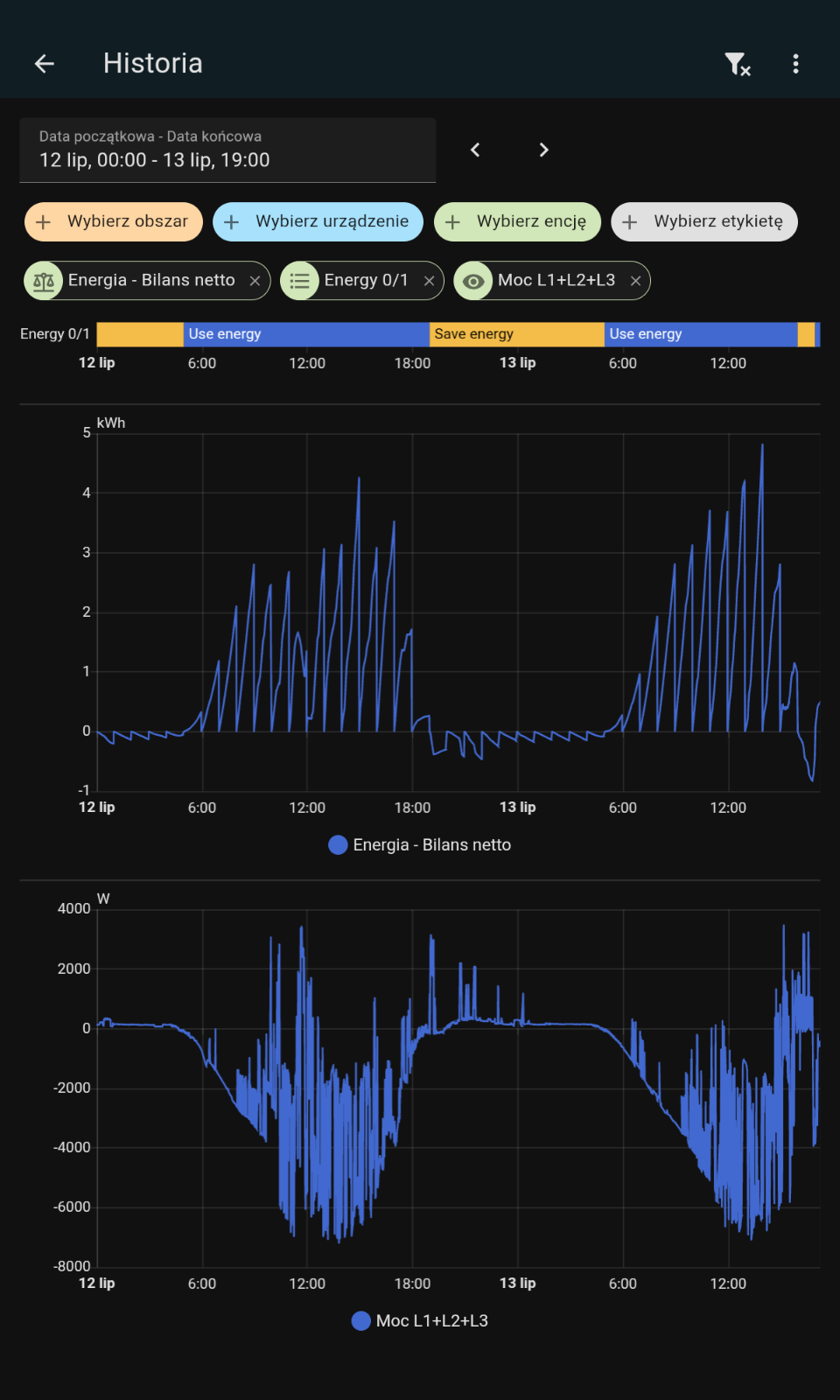Click the Save energy timeline segment
The width and height of the screenshot is (840, 1400).
(x=517, y=334)
